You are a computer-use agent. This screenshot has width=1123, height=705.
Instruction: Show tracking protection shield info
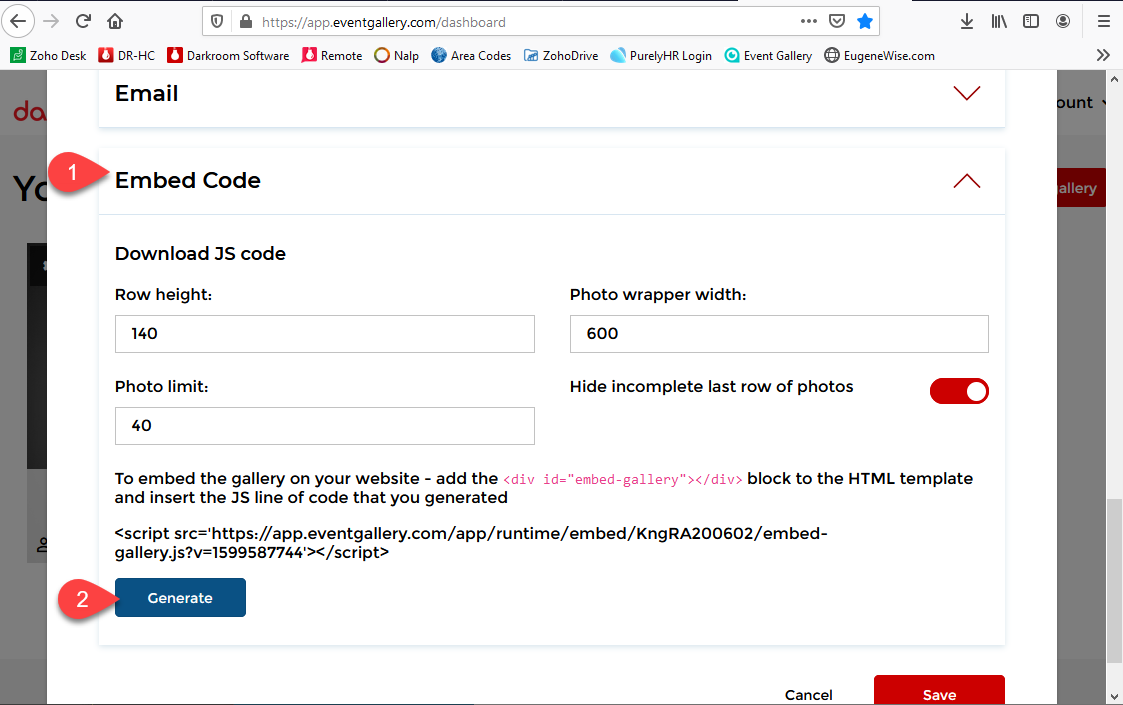217,21
